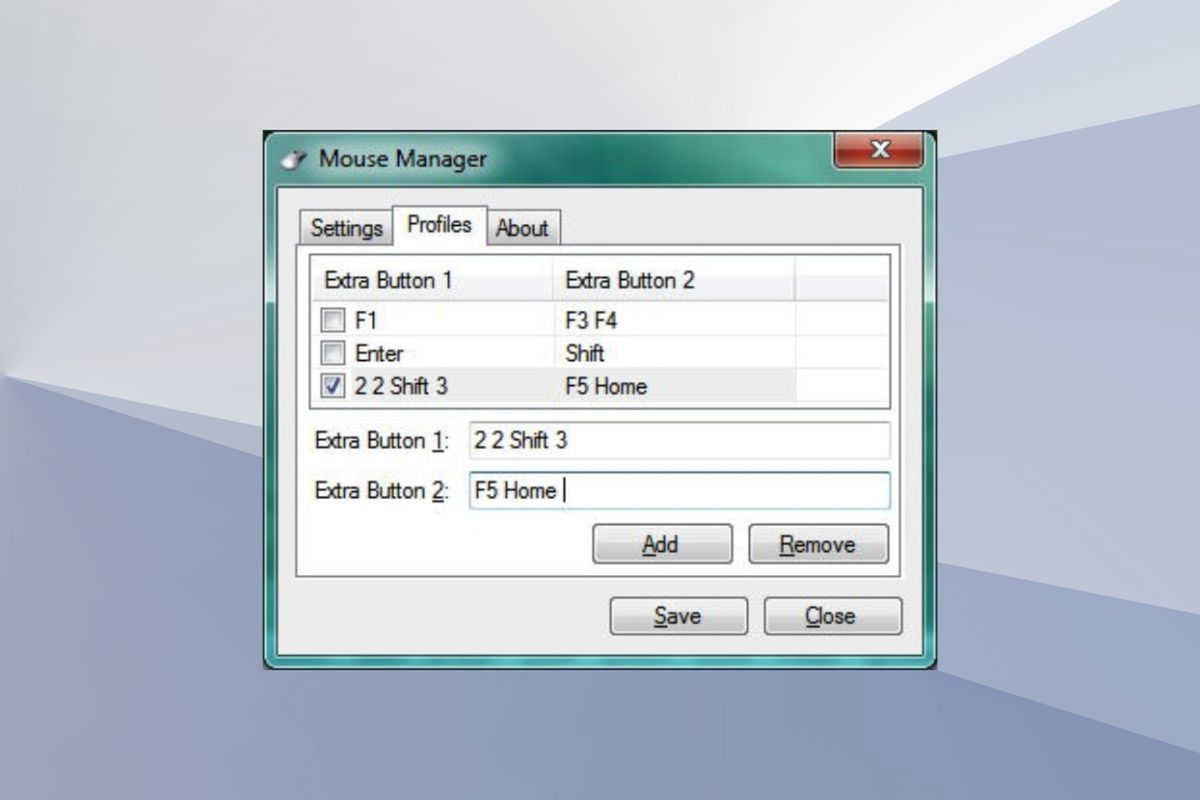Save the mouse profiles
The image size is (1200, 800).
coord(677,616)
